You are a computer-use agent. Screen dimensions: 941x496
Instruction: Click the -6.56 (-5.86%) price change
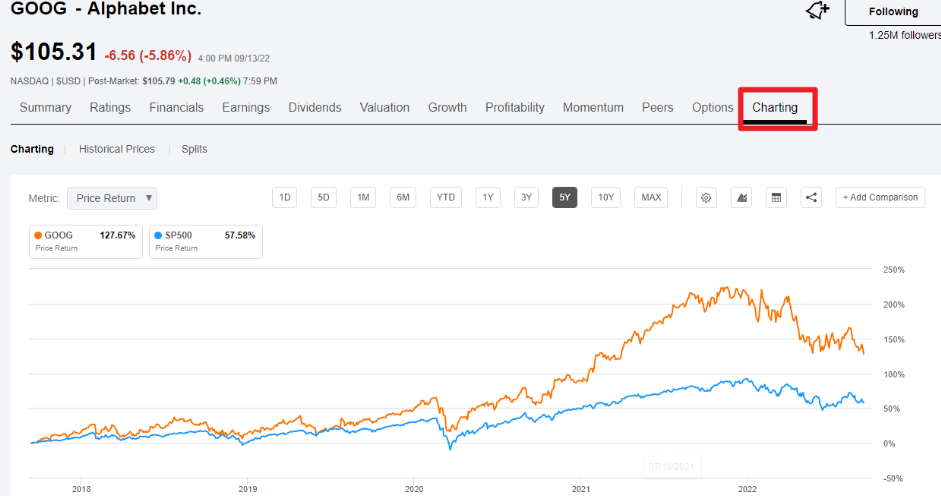[x=148, y=56]
